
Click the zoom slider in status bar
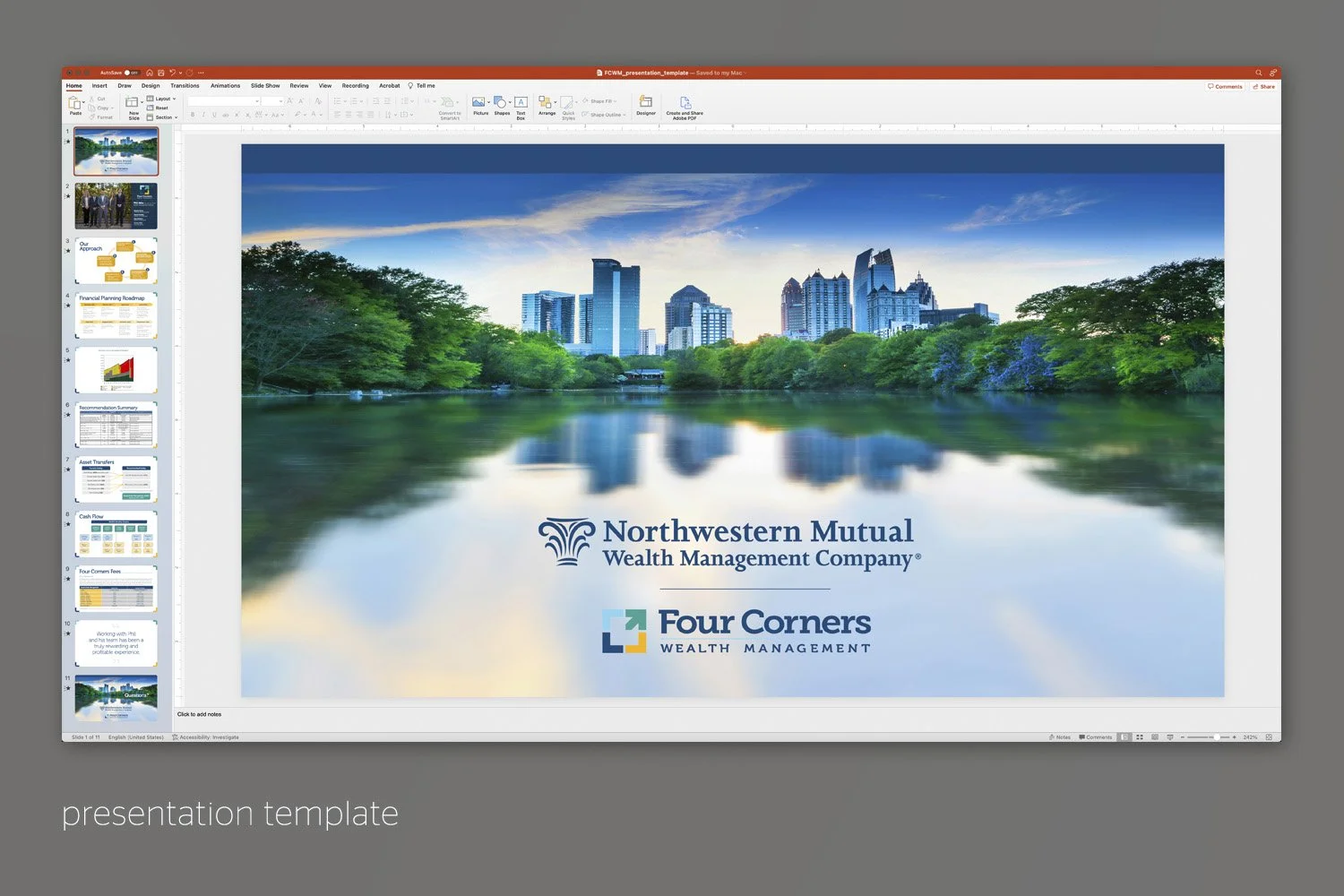pyautogui.click(x=1208, y=737)
